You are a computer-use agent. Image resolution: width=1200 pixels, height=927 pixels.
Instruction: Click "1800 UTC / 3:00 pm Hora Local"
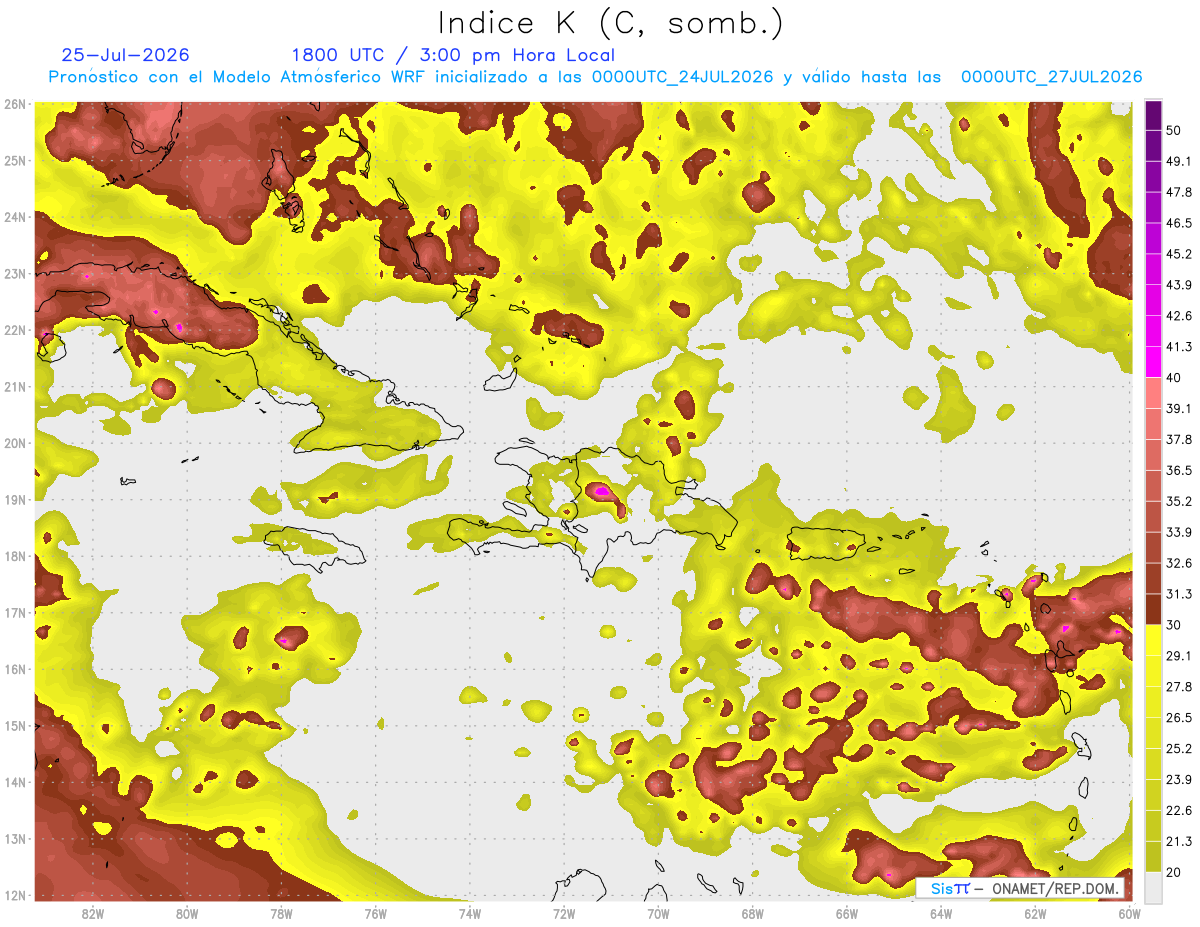453,55
